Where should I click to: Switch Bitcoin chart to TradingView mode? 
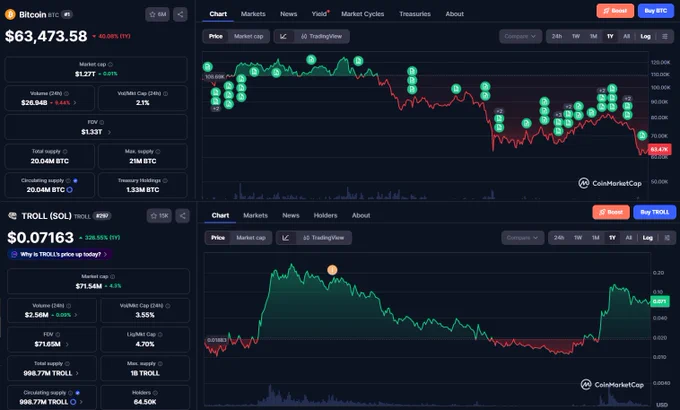pyautogui.click(x=322, y=36)
